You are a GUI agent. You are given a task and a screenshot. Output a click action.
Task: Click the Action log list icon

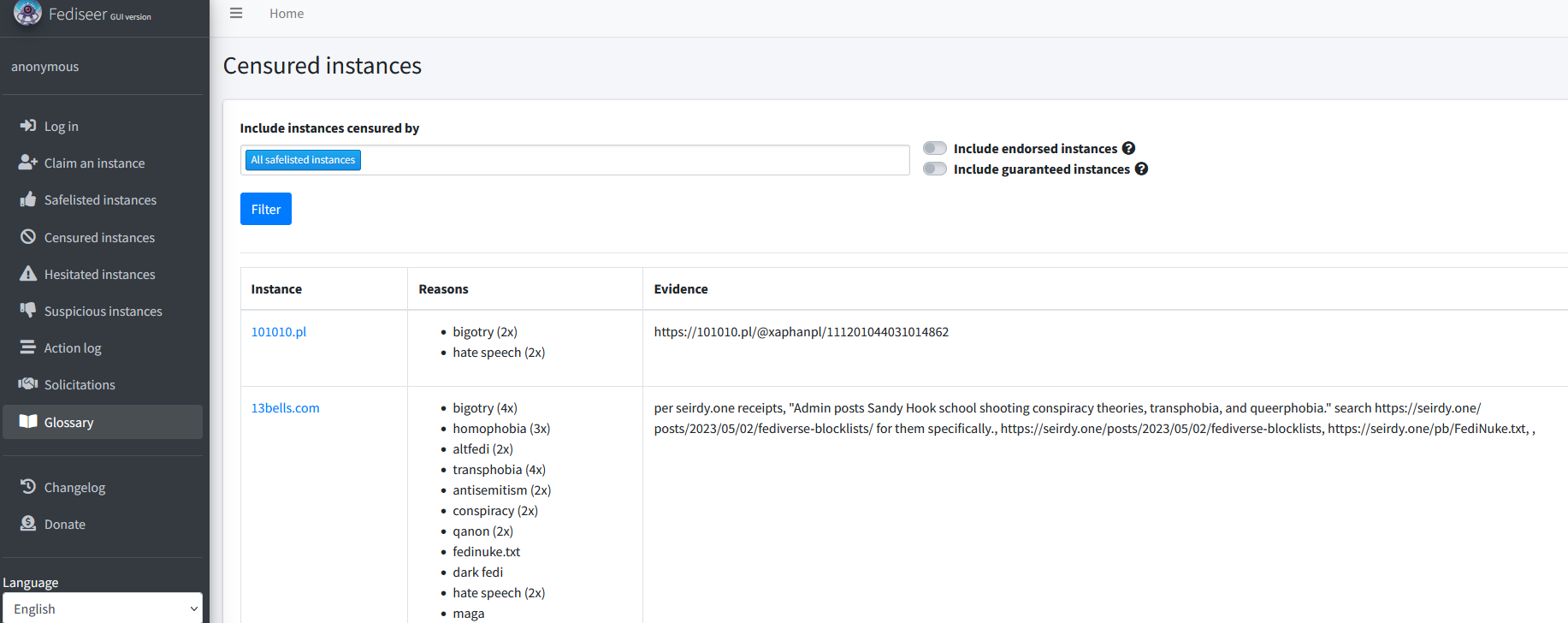click(28, 347)
